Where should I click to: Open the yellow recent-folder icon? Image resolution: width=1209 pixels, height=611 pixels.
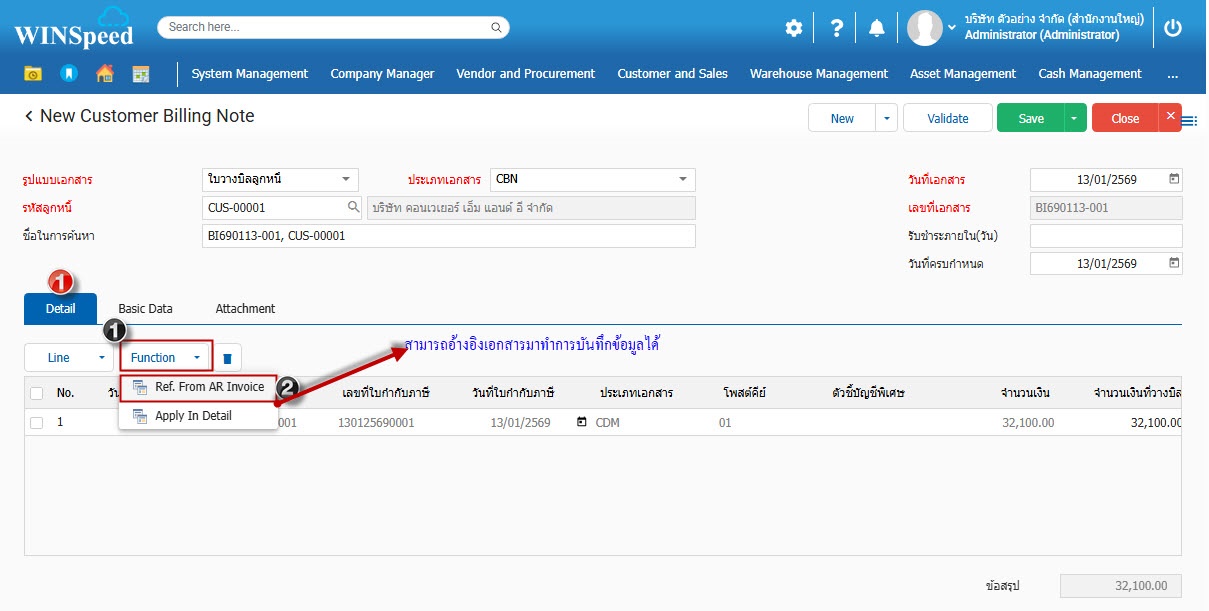[x=33, y=74]
